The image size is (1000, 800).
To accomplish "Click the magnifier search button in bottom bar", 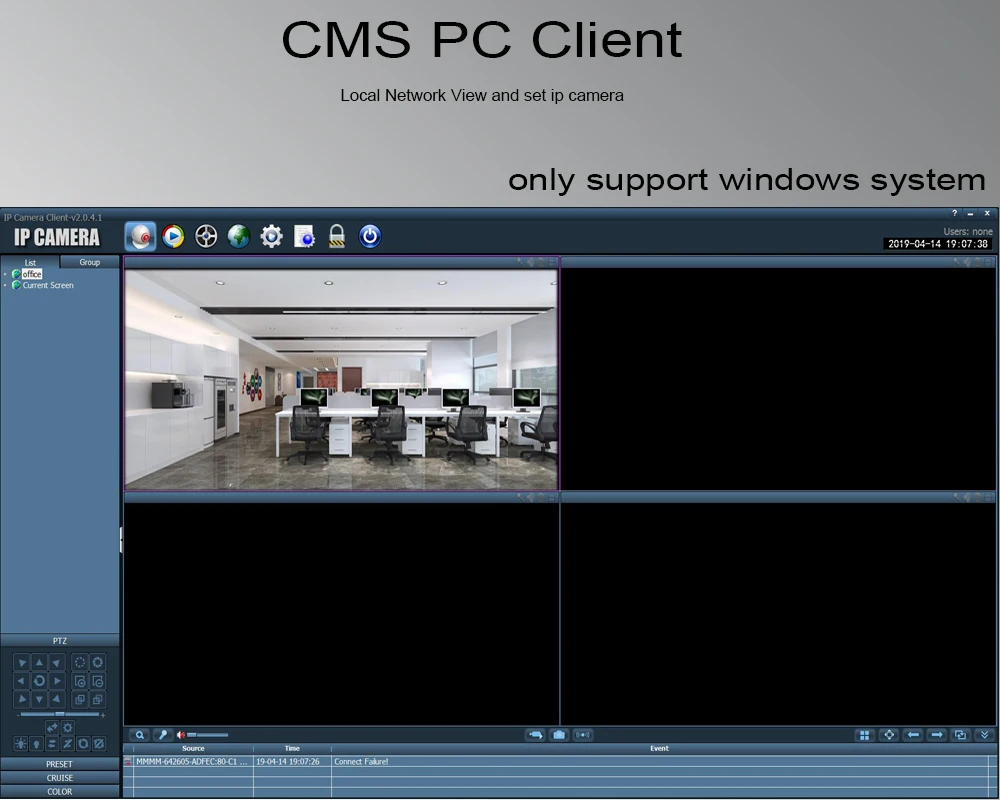I will [139, 735].
